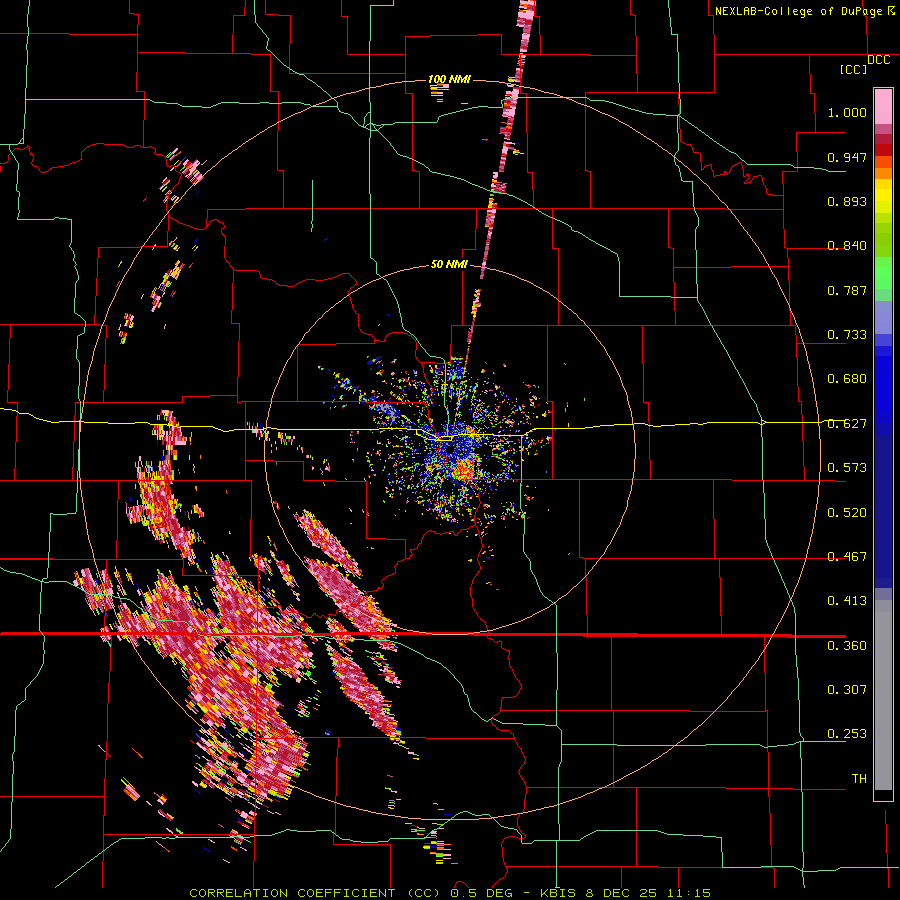
Task: Click the pink top segment of the color bar
Action: point(883,107)
